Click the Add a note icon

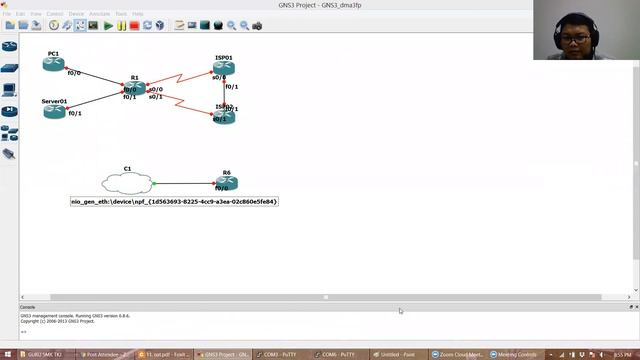[179, 26]
